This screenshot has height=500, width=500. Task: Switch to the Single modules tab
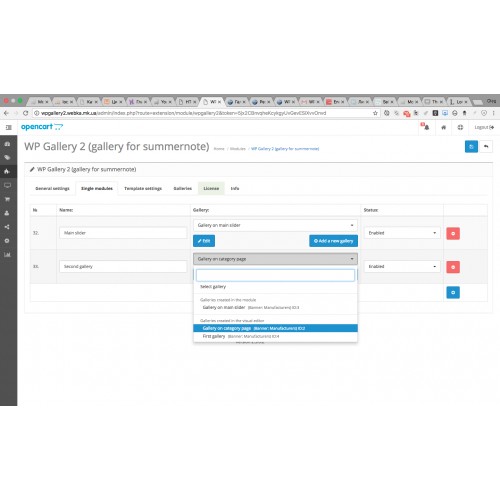click(97, 188)
